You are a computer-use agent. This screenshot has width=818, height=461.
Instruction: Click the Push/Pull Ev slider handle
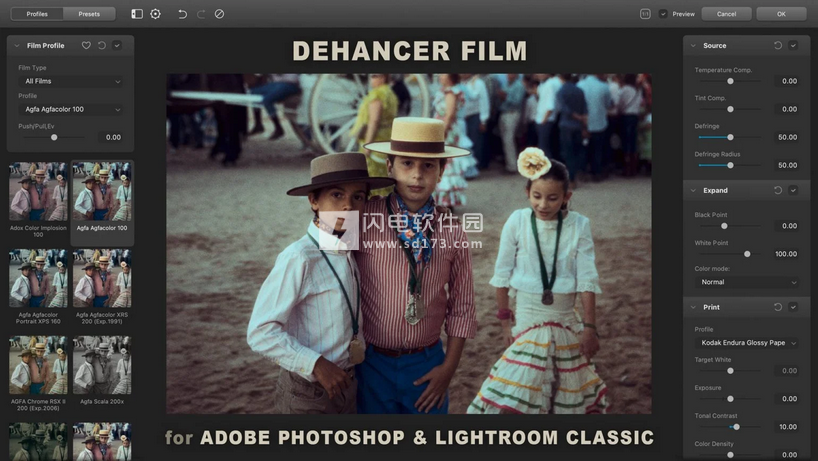54,137
